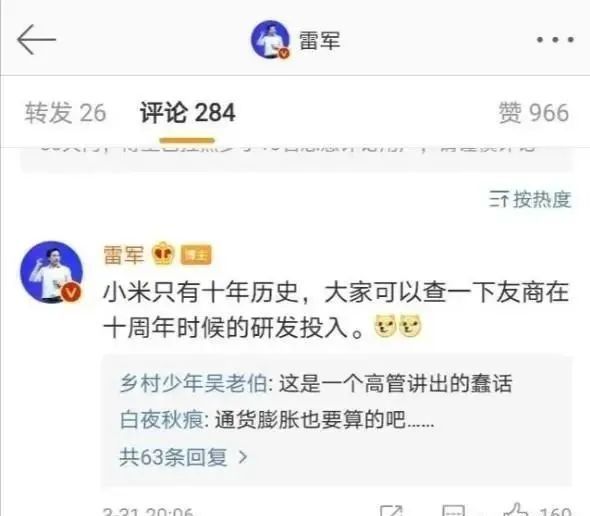Open the 赞 966 likes tab
Image resolution: width=590 pixels, height=516 pixels.
click(x=534, y=113)
